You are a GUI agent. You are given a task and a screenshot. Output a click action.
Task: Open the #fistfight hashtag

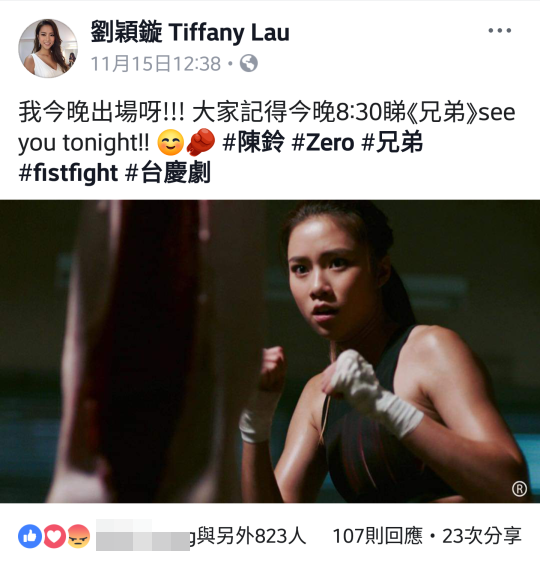(68, 173)
